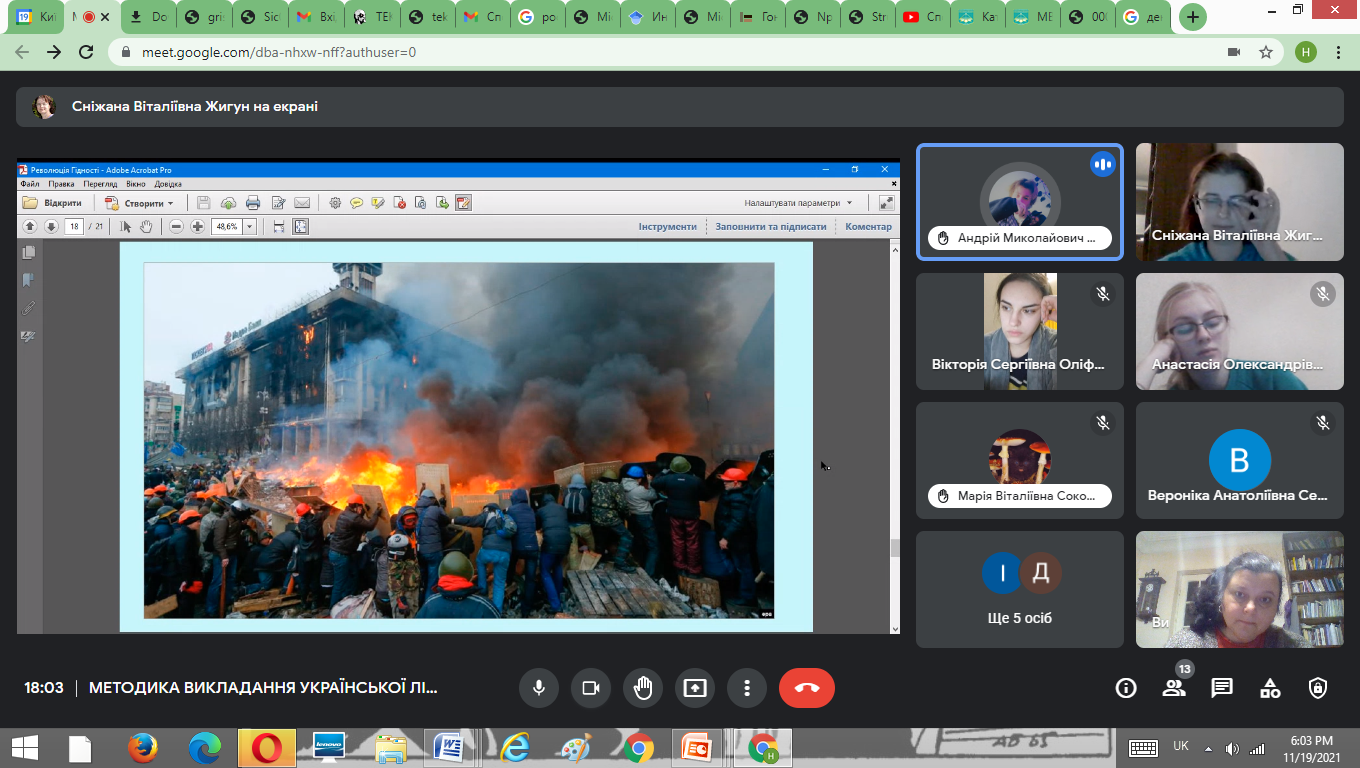Open the meeting details info icon

click(1126, 688)
